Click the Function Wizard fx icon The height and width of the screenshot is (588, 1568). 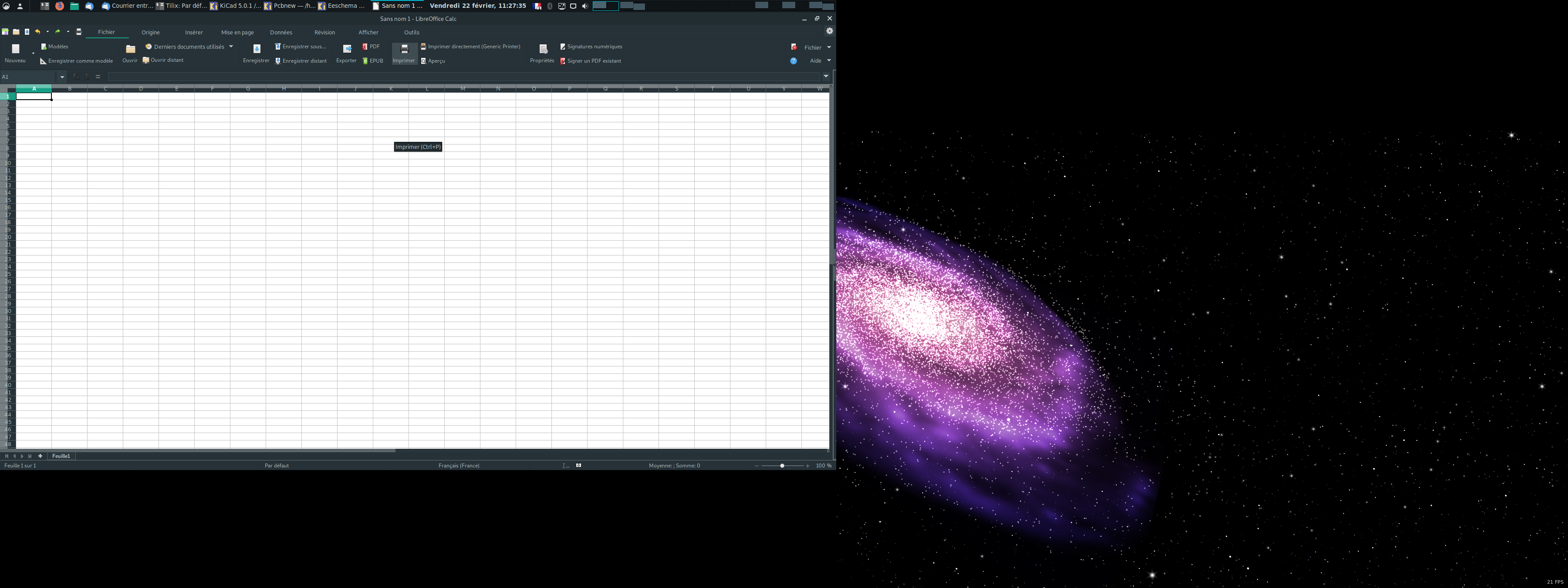coord(76,77)
